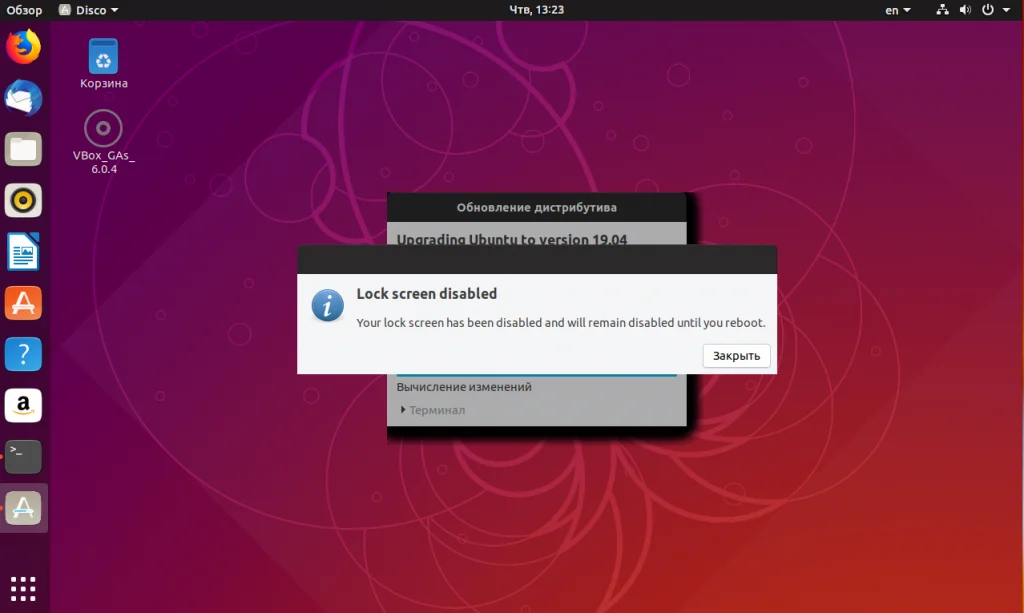Select the running Software Updater dock icon
Screen dimensions: 1024x613
point(24,508)
